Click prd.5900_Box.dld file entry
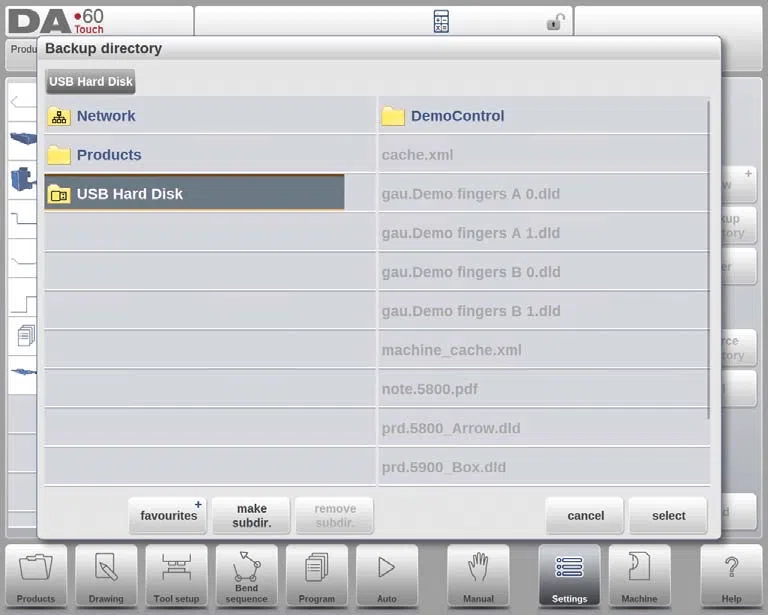This screenshot has height=615, width=768. [544, 467]
